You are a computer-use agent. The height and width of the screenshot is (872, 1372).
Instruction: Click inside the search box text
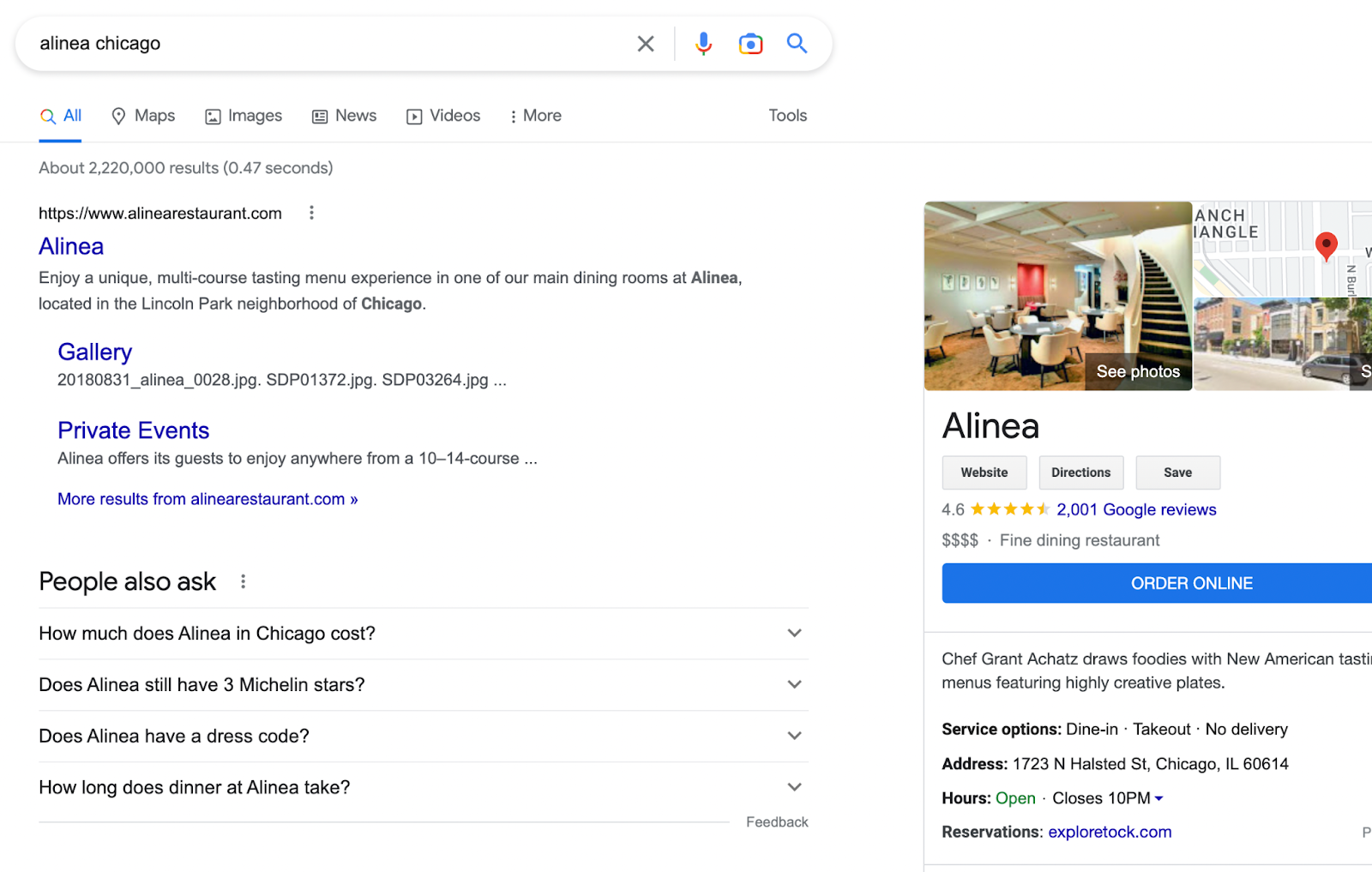(99, 44)
